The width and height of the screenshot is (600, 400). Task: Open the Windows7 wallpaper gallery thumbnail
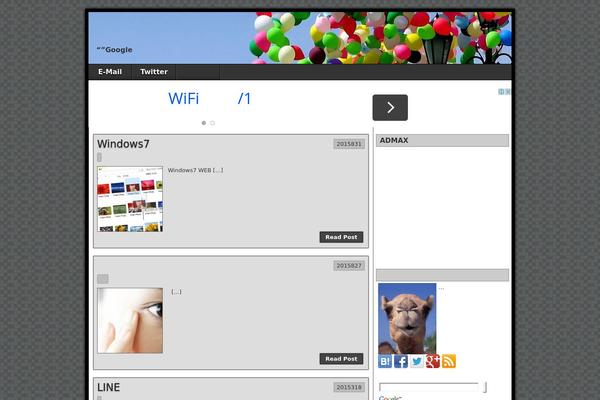130,199
